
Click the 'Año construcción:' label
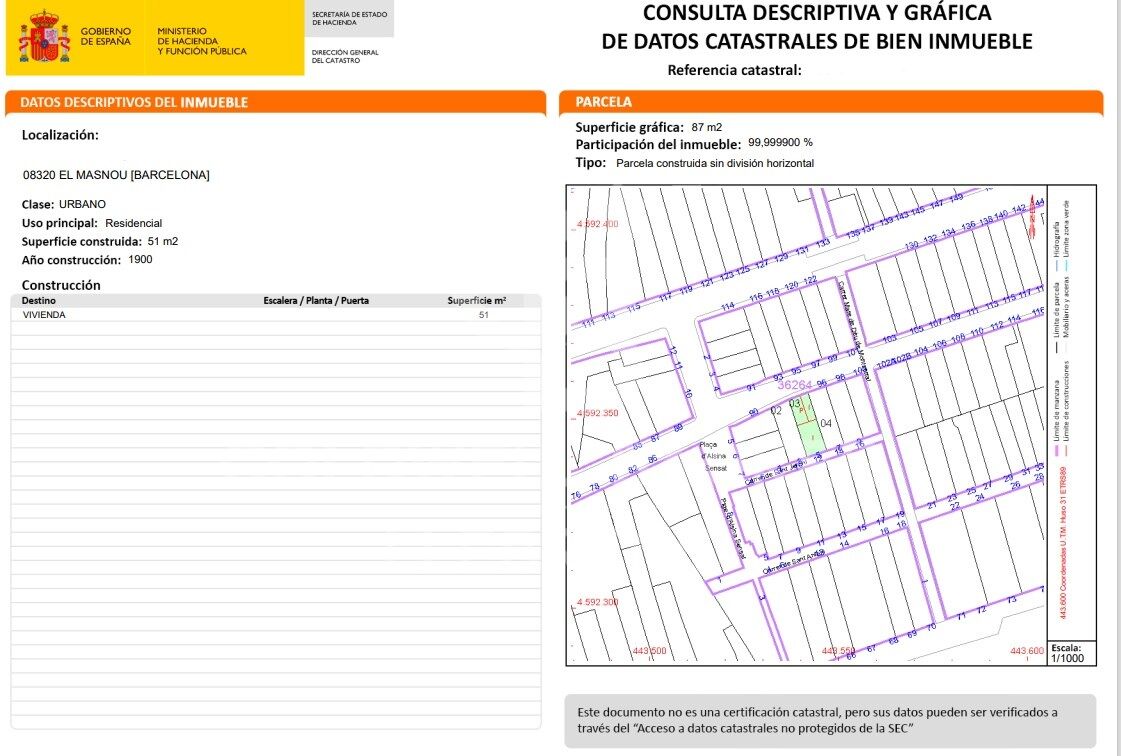[71, 260]
